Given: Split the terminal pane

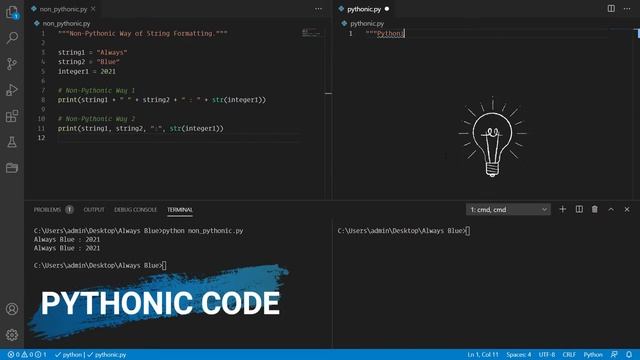Looking at the screenshot, I should coord(579,209).
